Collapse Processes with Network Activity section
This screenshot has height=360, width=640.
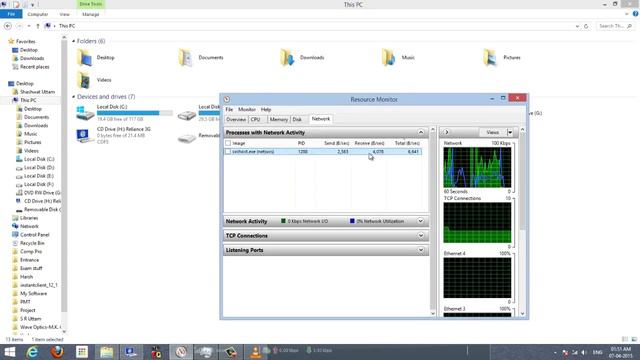pyautogui.click(x=421, y=132)
